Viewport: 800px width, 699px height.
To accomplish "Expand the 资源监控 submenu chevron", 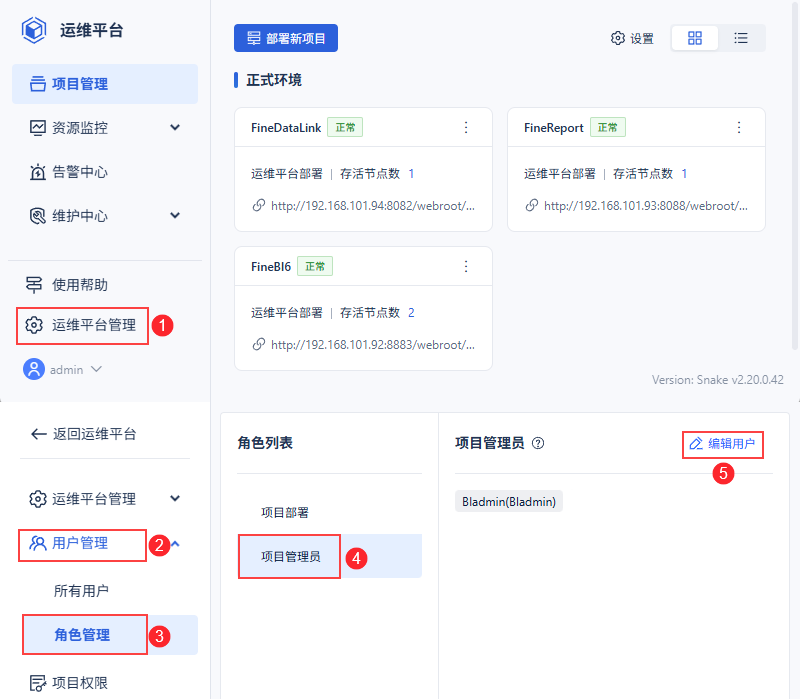I will (x=175, y=128).
